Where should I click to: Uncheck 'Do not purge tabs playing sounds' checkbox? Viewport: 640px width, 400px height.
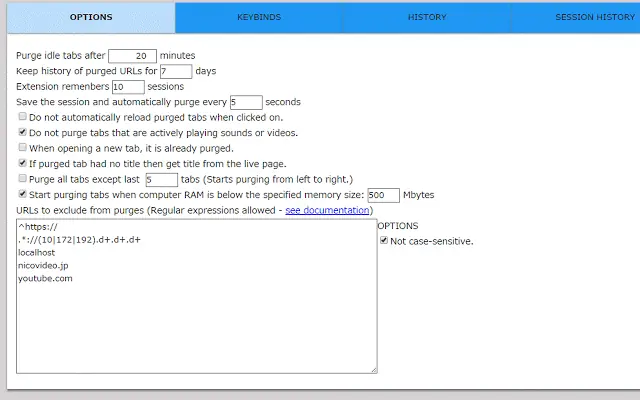tap(22, 132)
